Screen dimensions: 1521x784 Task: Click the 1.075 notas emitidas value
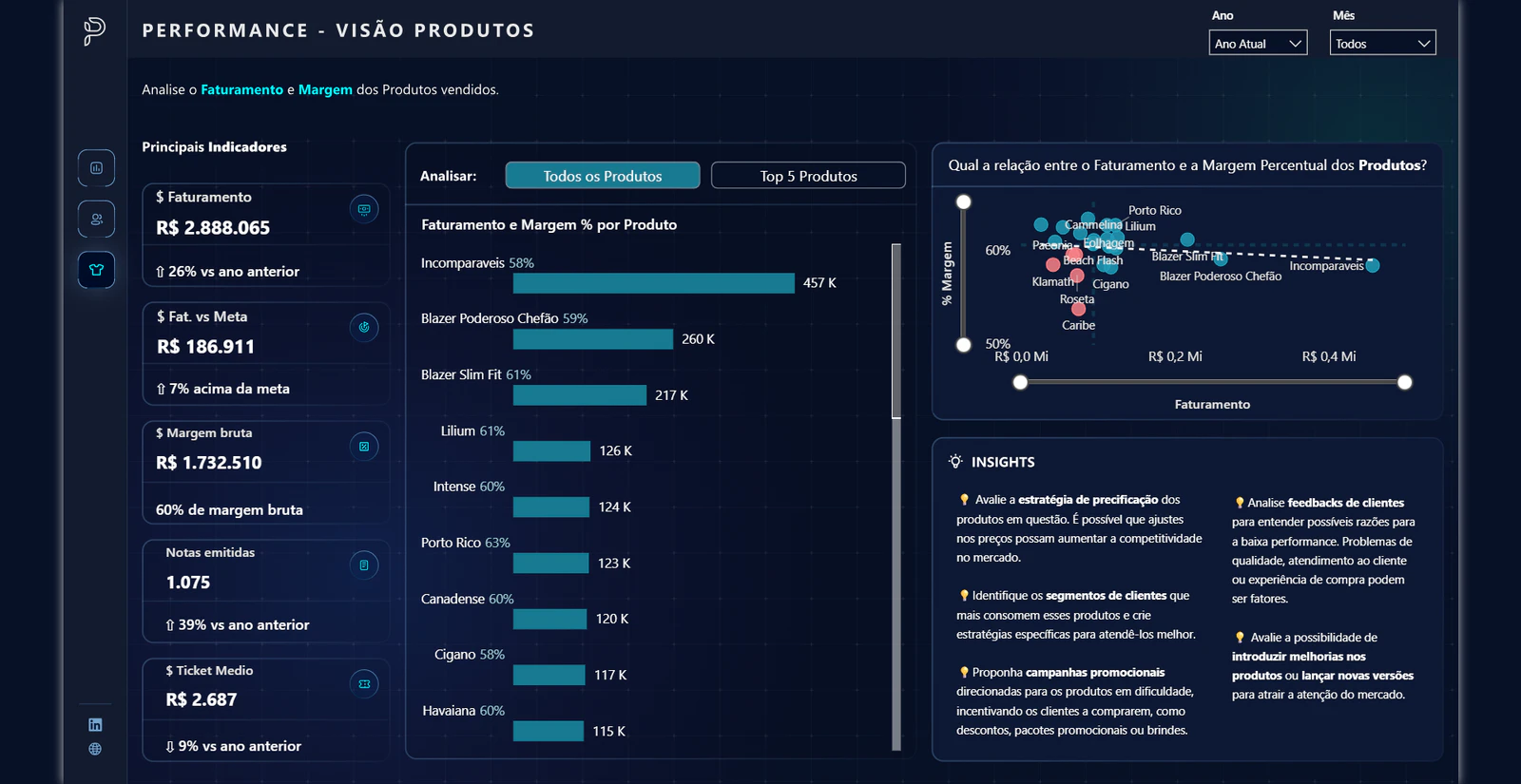point(188,583)
